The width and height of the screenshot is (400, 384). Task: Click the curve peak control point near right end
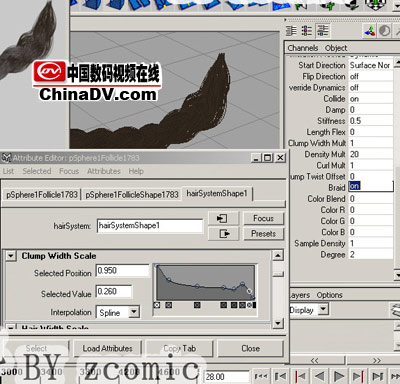(242, 284)
